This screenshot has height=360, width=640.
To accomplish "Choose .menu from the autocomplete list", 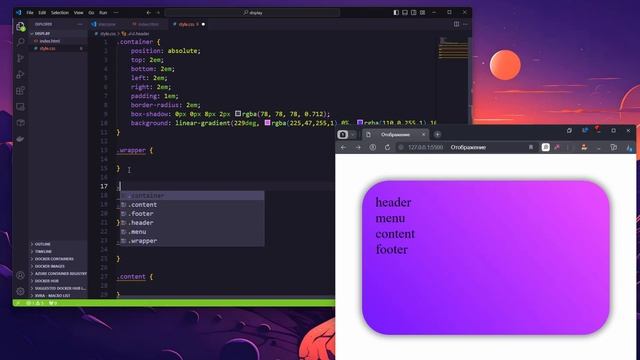I will pos(192,231).
